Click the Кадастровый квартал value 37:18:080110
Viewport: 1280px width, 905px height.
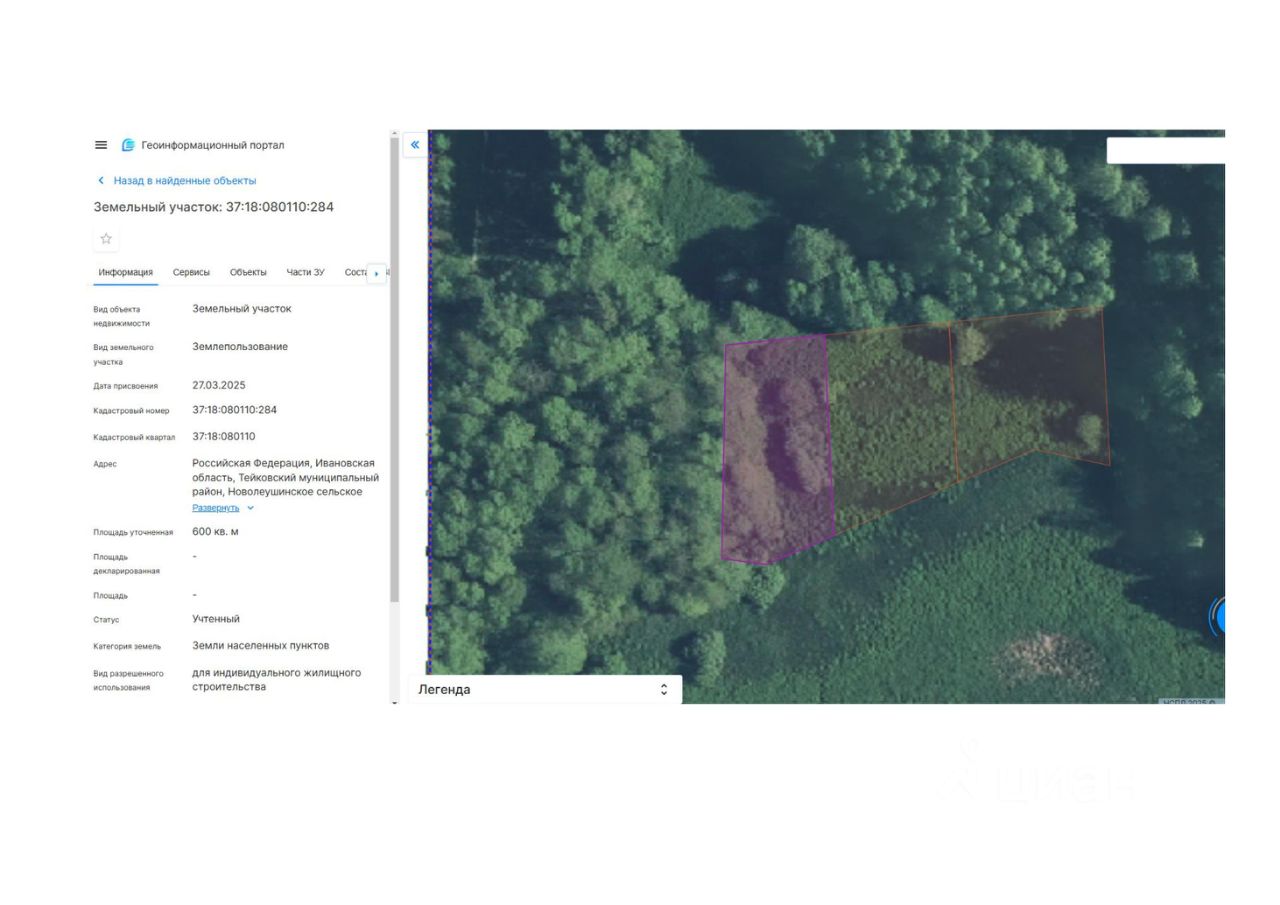pyautogui.click(x=224, y=436)
